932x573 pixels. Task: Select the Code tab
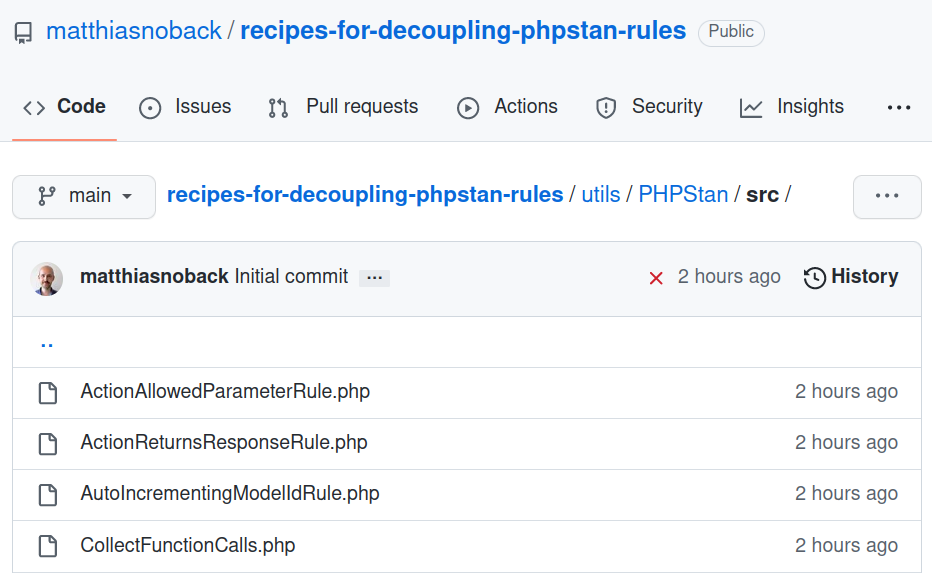(64, 107)
